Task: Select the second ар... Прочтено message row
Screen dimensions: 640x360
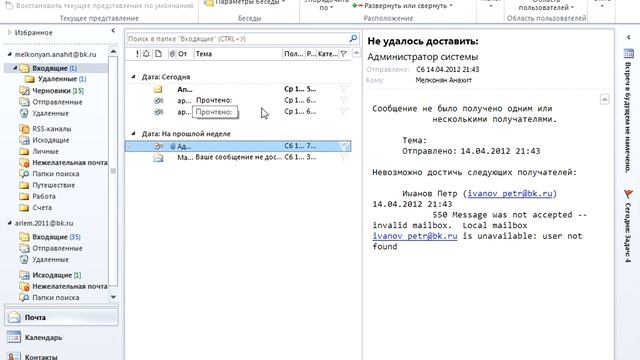Action: tap(238, 111)
